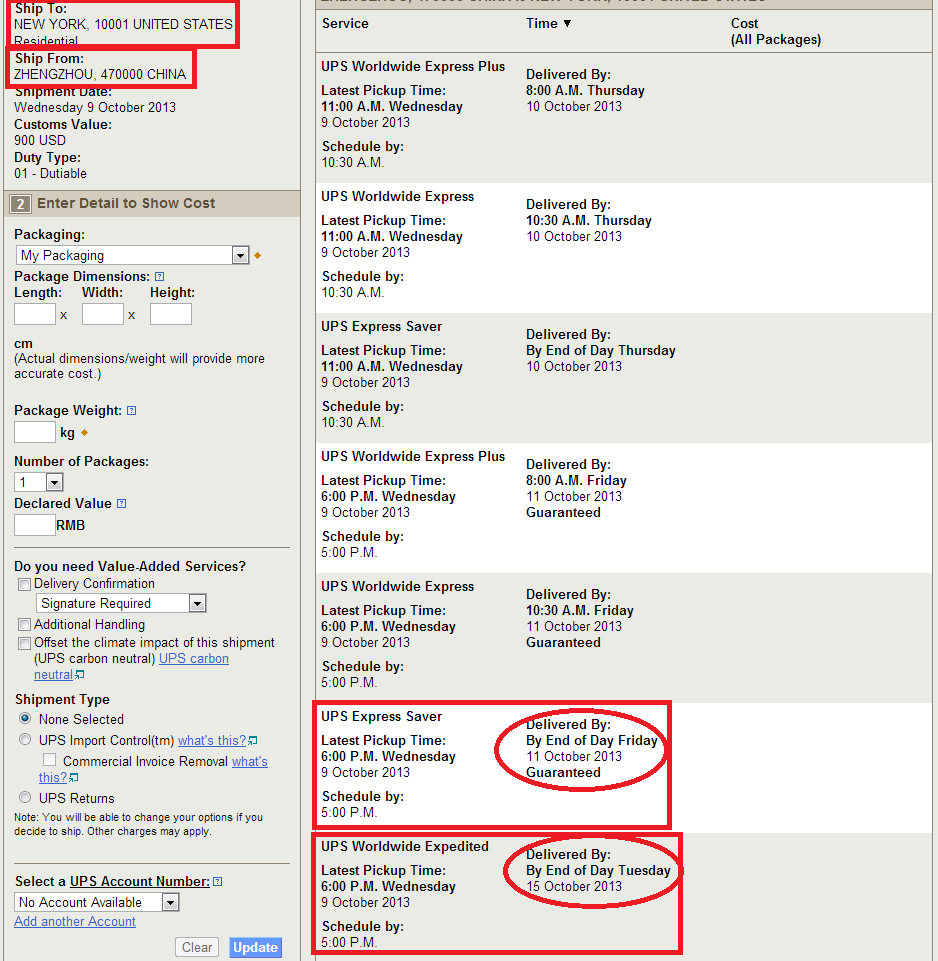Click the external-link icon after Import Control what's this

pyautogui.click(x=253, y=741)
